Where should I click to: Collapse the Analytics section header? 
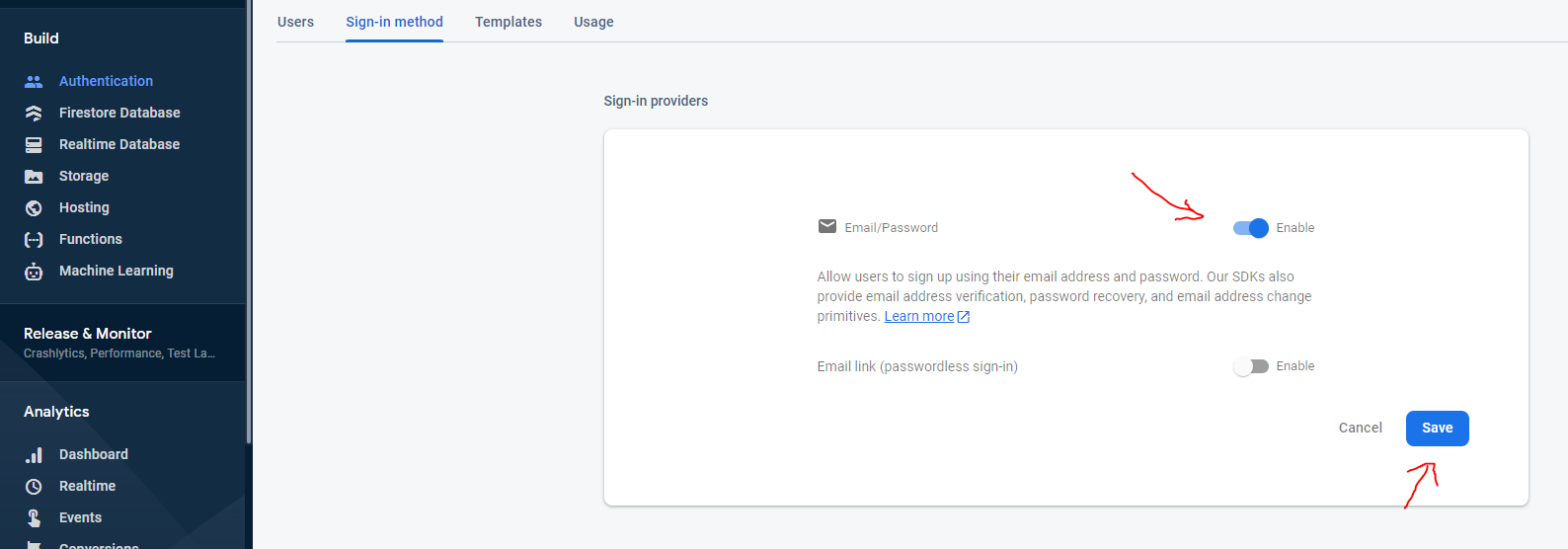tap(56, 412)
